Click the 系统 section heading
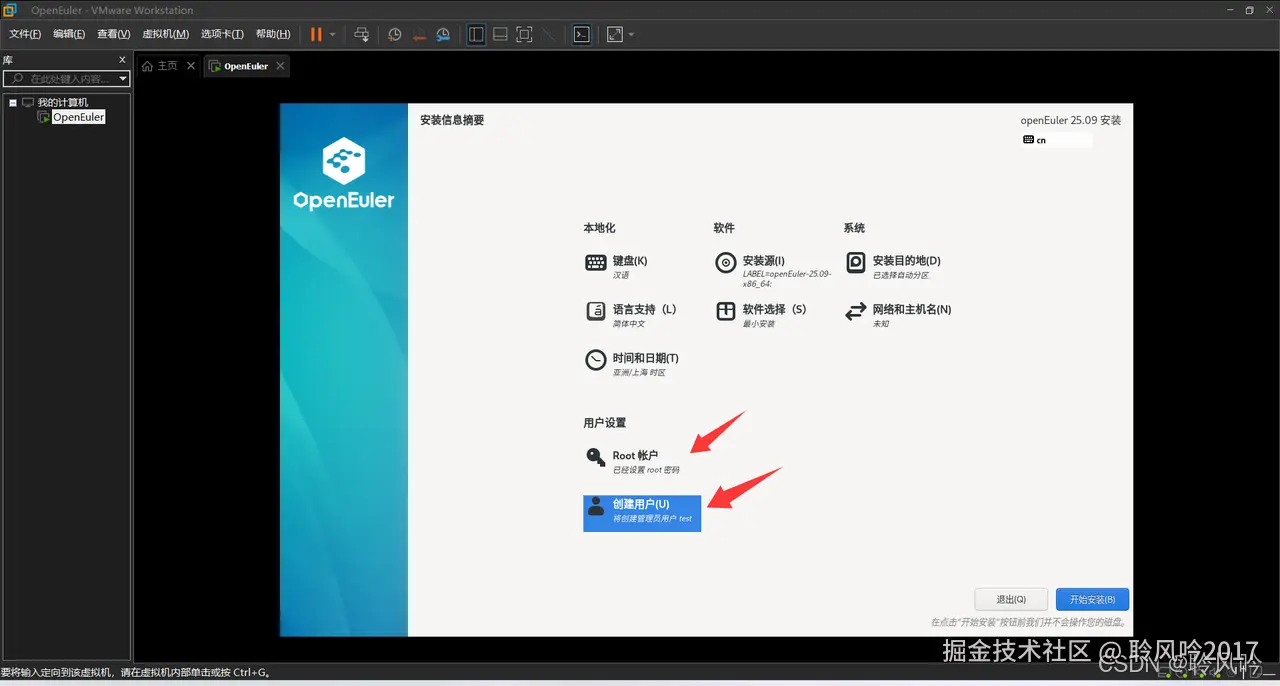Screen dimensions: 1280x686 (854, 228)
